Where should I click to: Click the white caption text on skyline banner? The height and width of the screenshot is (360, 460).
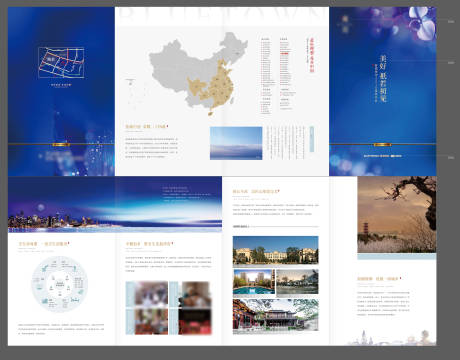coord(186,195)
